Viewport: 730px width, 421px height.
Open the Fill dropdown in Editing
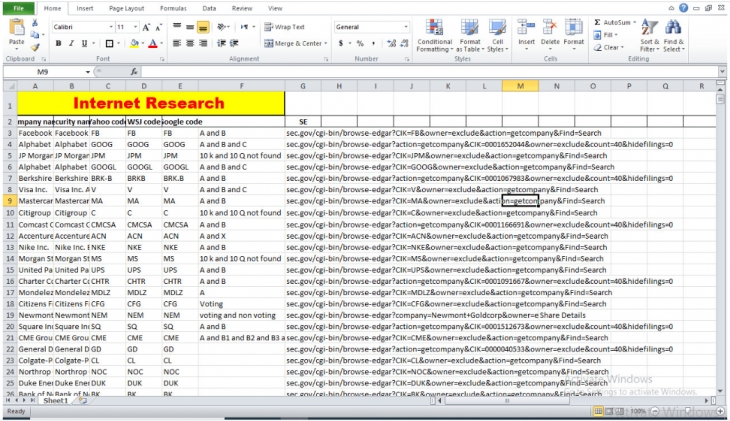click(x=605, y=35)
